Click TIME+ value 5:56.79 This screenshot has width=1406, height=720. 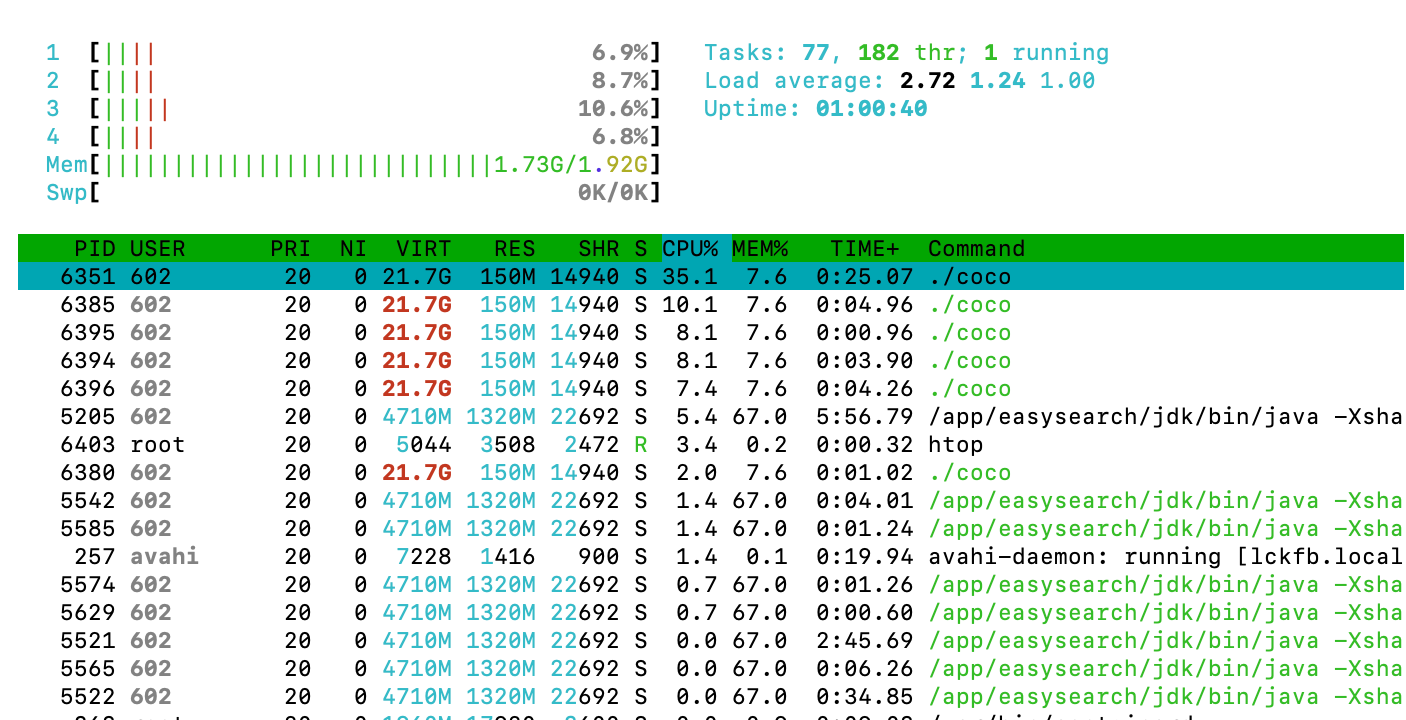pyautogui.click(x=864, y=416)
